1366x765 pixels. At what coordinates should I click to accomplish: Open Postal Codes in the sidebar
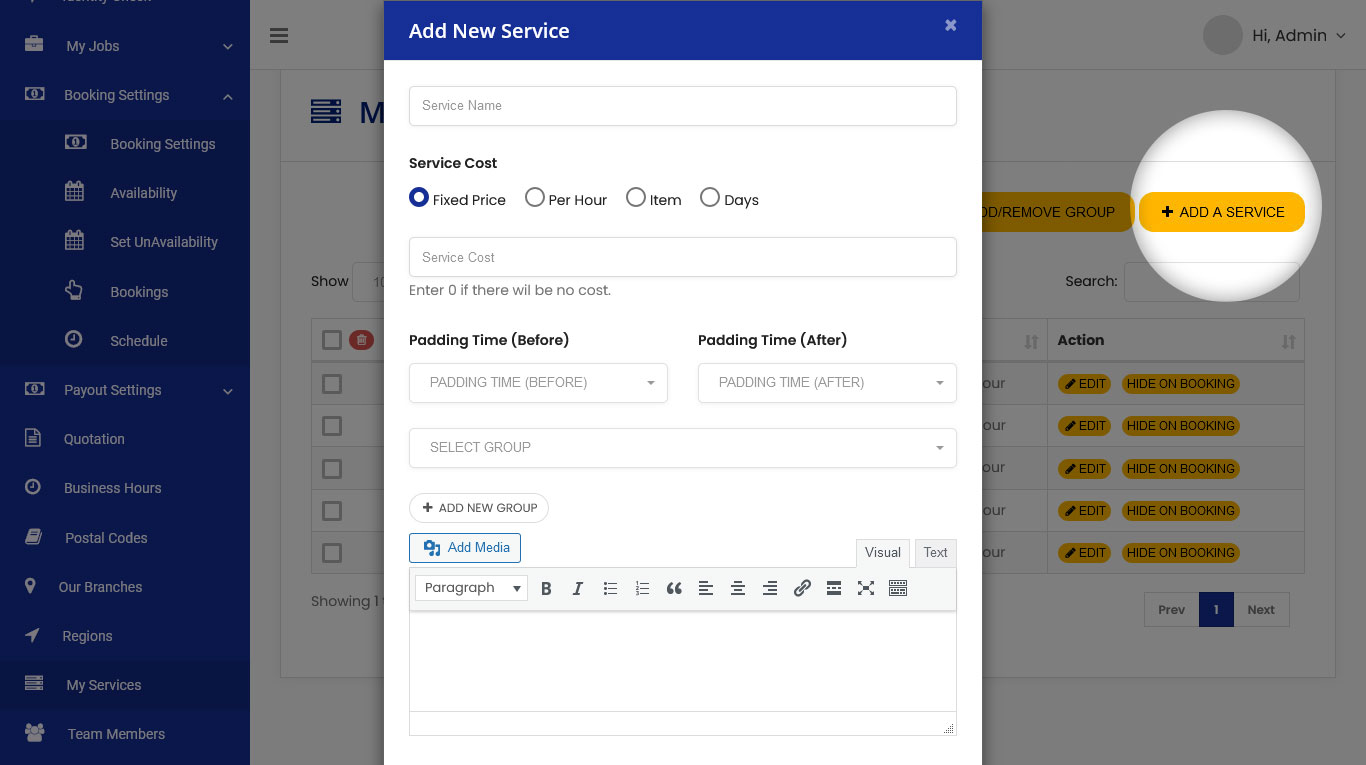[106, 538]
